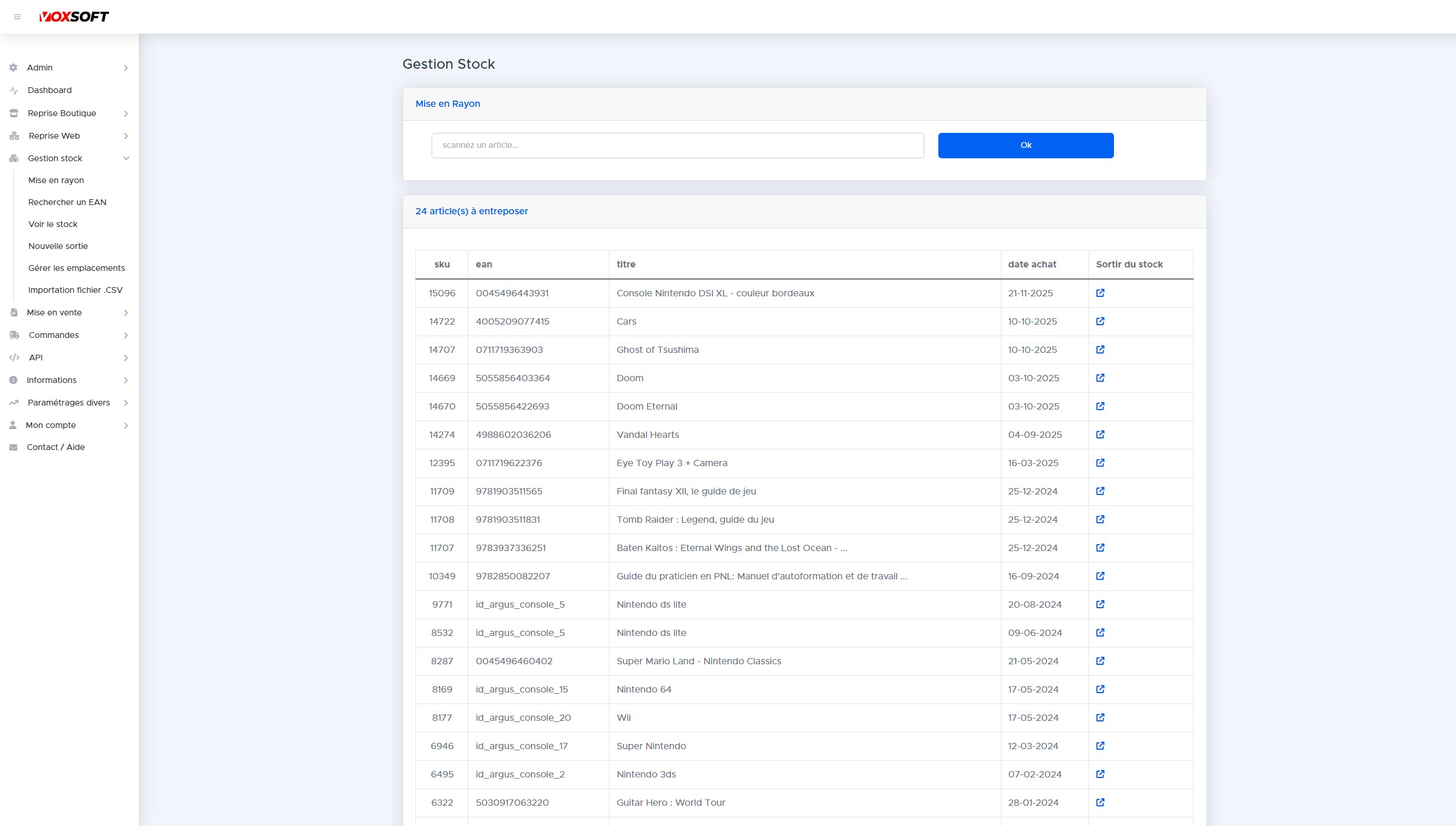This screenshot has height=826, width=1456.
Task: Click stock exit icon for Guitar Hero World Tour
Action: 1100,802
